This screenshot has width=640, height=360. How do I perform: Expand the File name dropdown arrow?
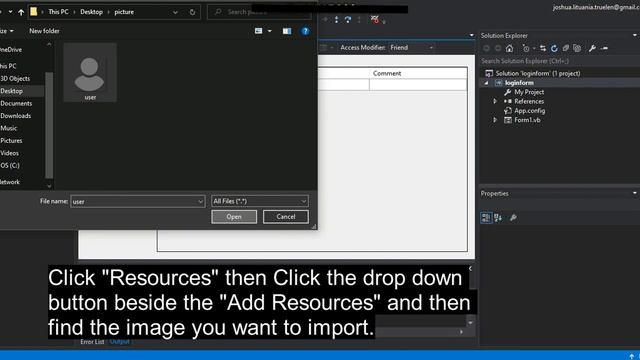tap(200, 201)
